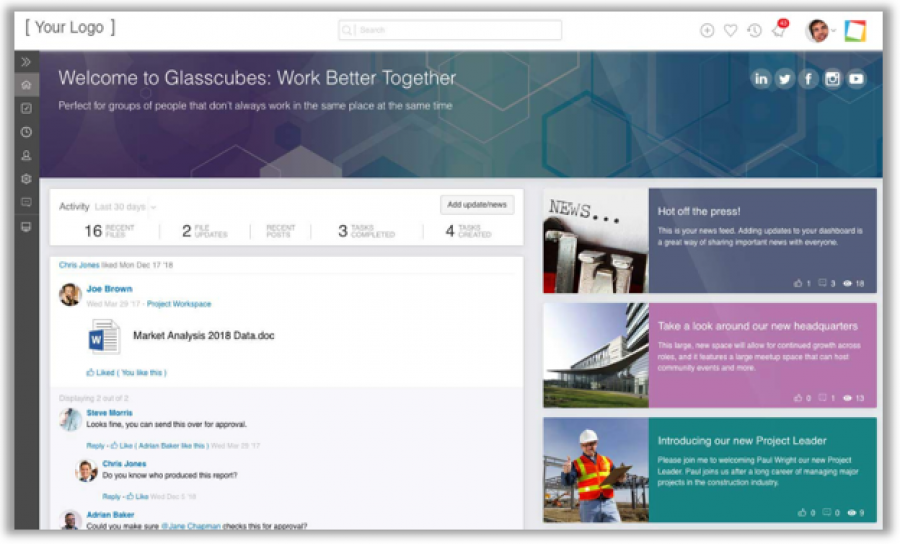Open favorites heart icon in header

731,30
